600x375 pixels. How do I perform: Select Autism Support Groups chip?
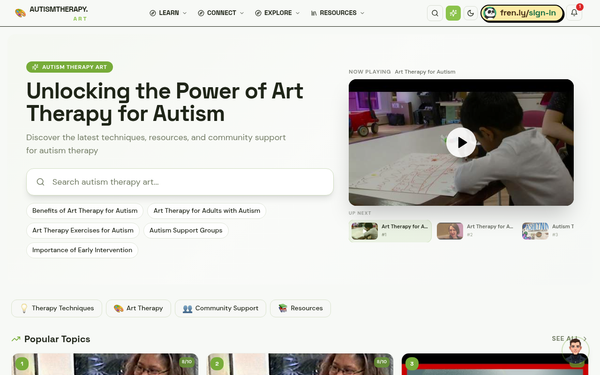tap(186, 230)
